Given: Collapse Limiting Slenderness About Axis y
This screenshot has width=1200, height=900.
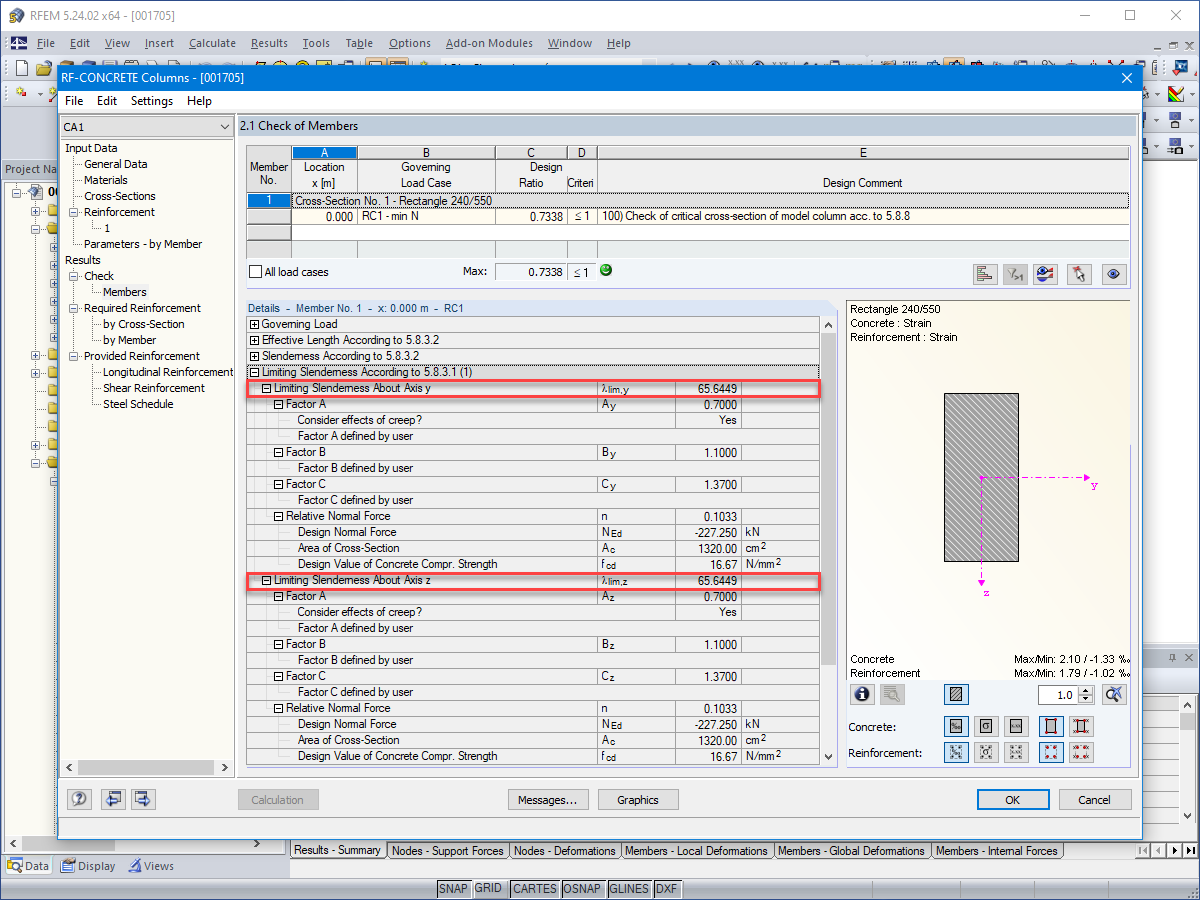Looking at the screenshot, I should tap(266, 388).
